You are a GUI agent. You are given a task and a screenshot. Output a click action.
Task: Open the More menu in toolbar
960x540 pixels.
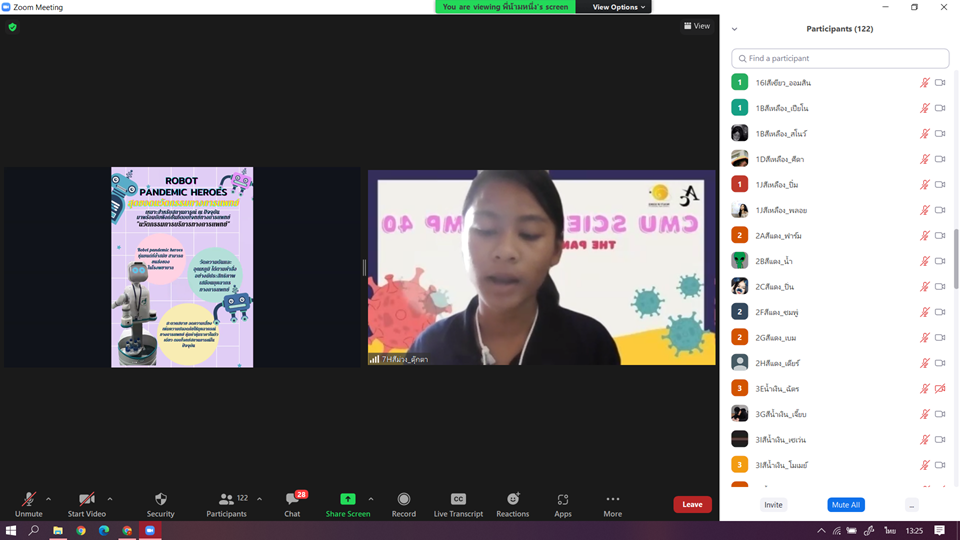612,504
